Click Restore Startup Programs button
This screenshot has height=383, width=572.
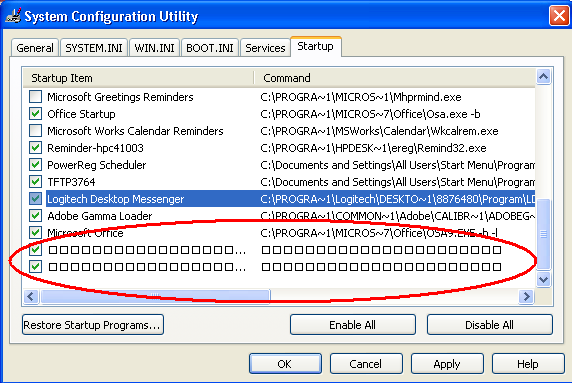point(93,325)
